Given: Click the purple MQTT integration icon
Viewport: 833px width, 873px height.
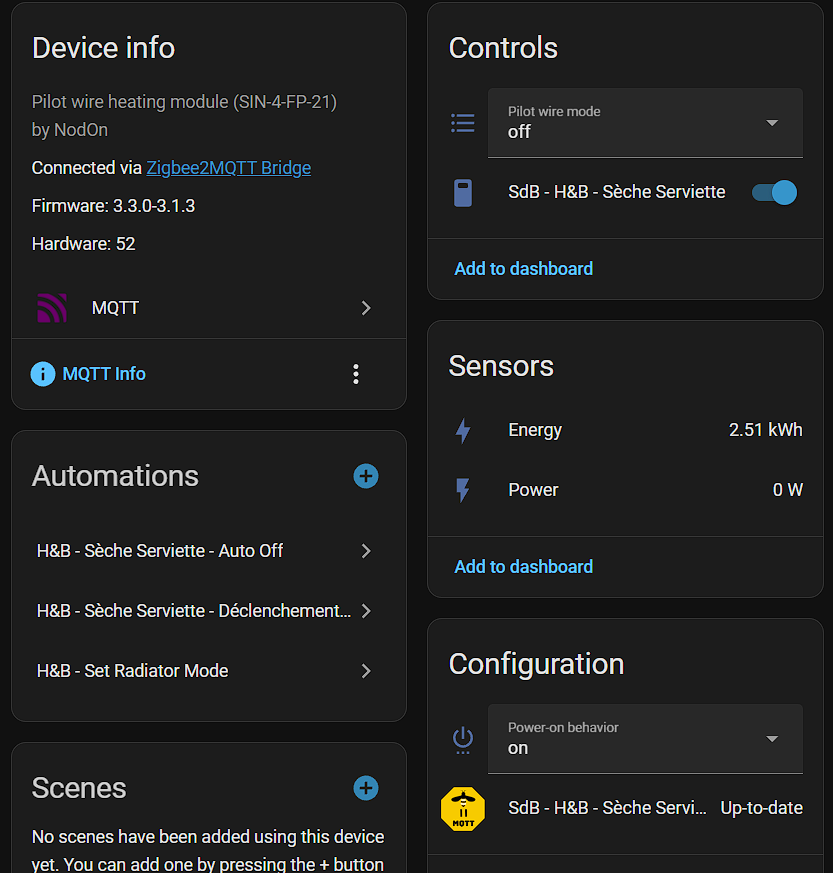Looking at the screenshot, I should [52, 308].
